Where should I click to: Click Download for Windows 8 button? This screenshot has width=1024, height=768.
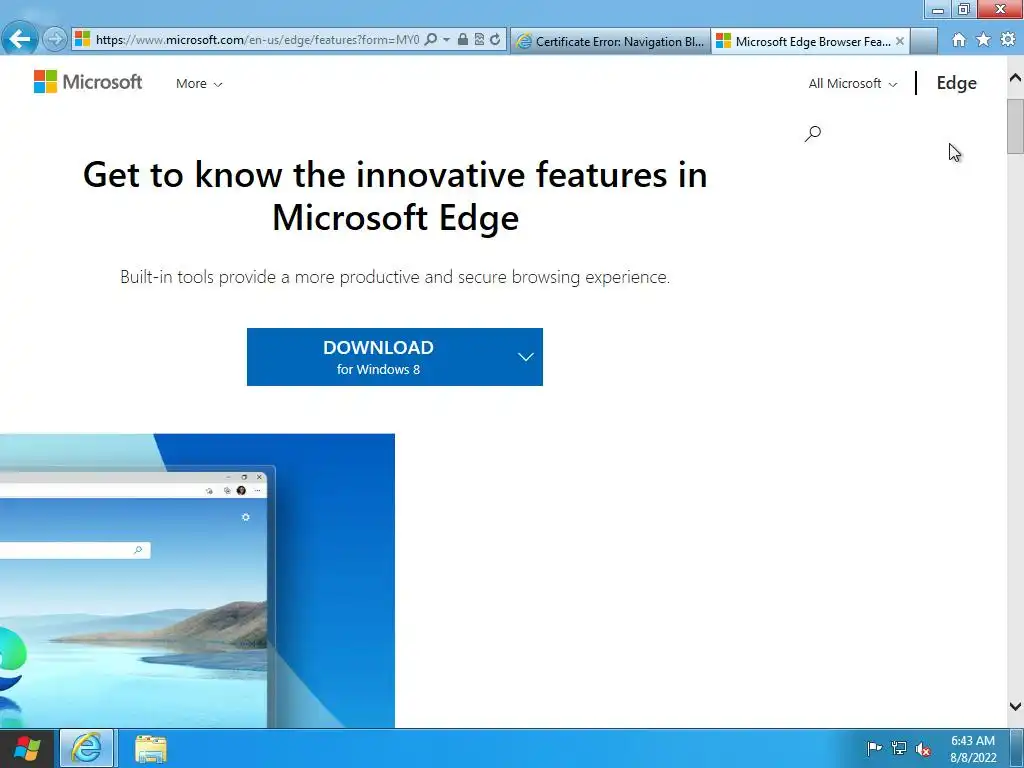click(x=378, y=357)
